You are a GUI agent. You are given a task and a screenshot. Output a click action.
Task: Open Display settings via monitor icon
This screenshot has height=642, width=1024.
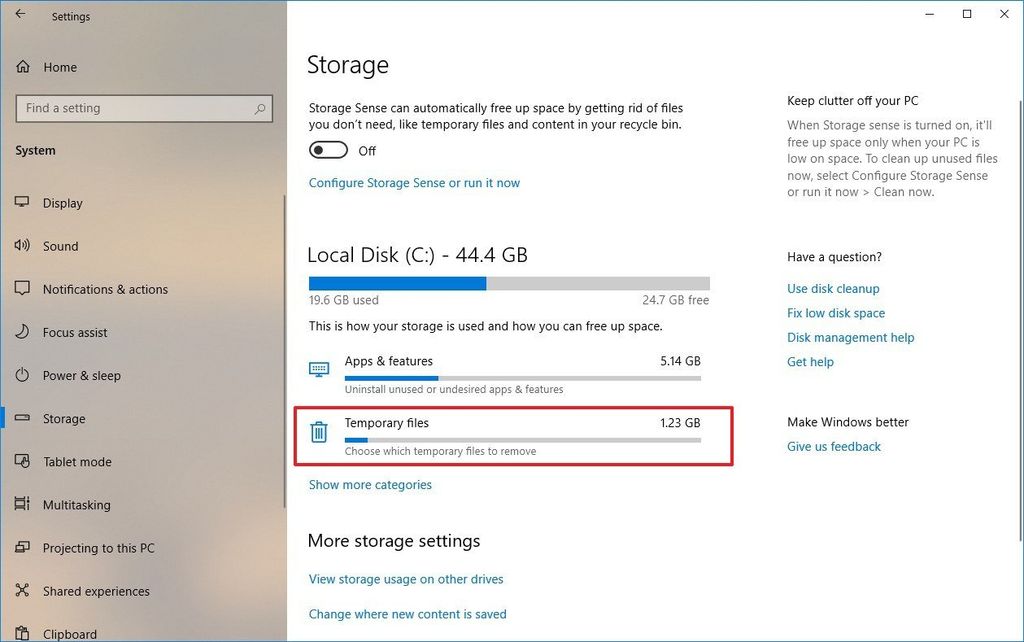coord(22,202)
